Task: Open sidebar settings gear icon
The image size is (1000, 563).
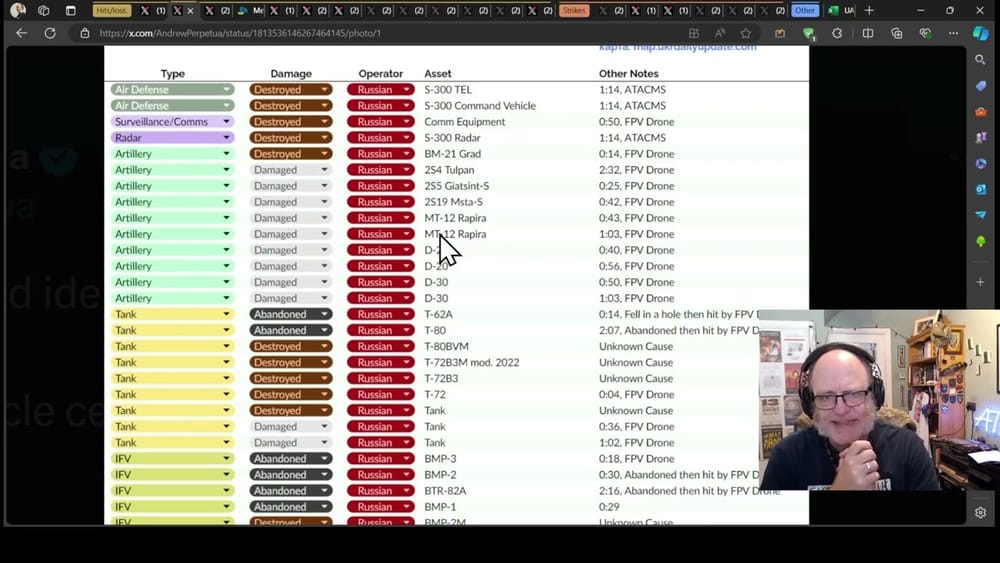Action: click(981, 513)
